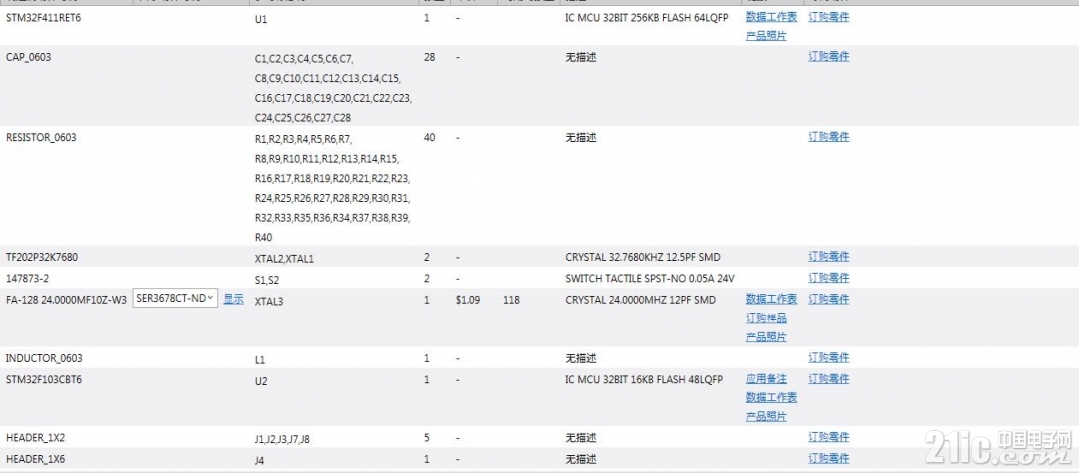Click the L1 designator
This screenshot has width=1079, height=473.
coord(260,360)
